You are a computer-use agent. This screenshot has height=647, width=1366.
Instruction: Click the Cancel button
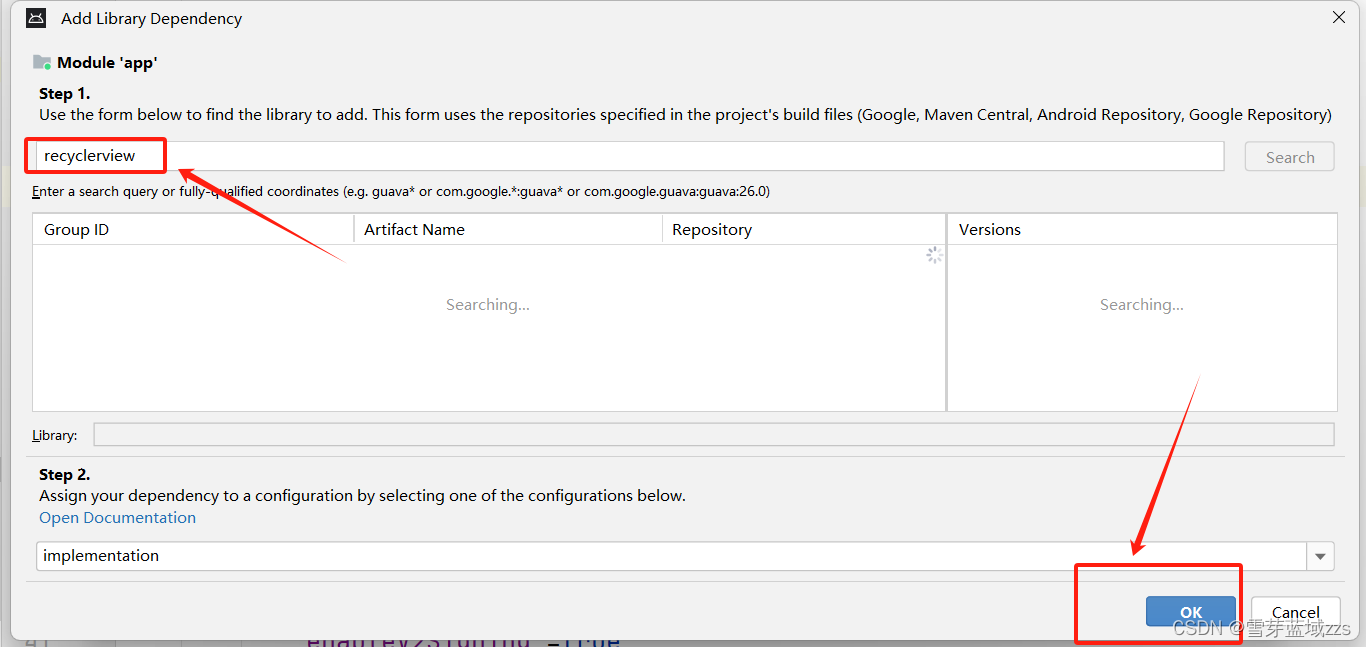(x=1295, y=612)
